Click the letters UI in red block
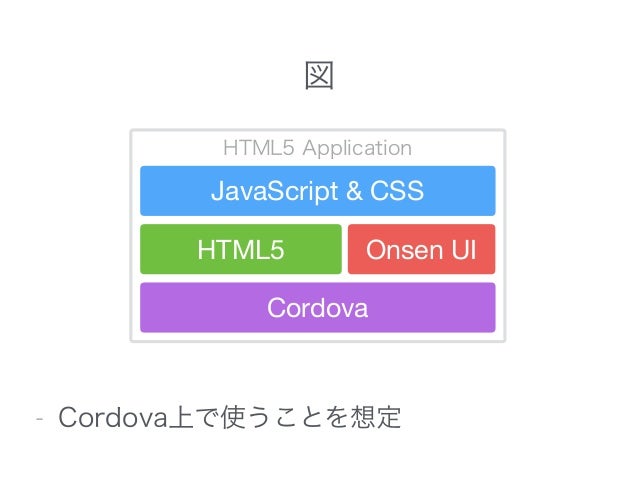Image resolution: width=638 pixels, height=479 pixels. coord(464,249)
